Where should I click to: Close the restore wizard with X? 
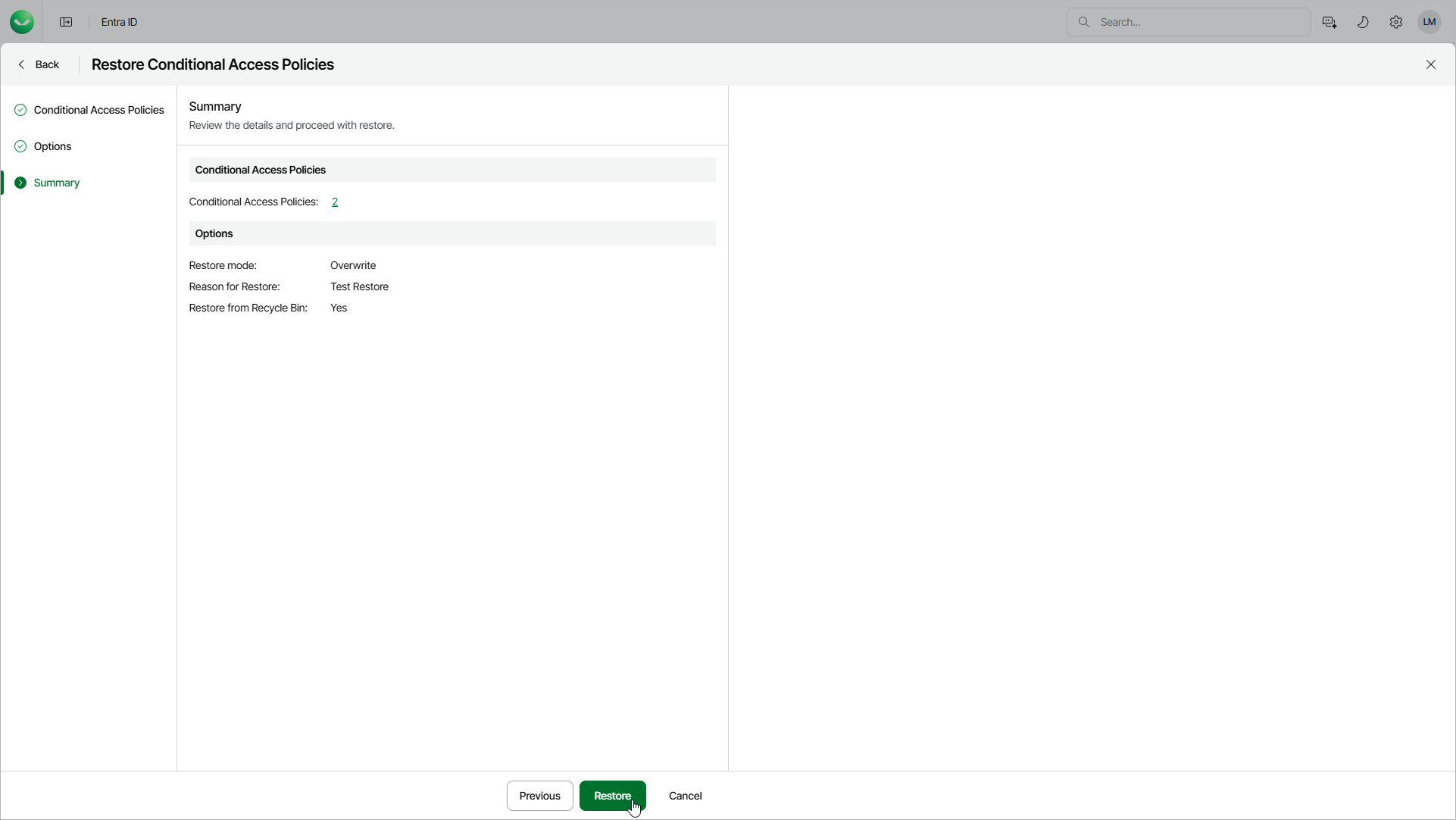coord(1431,64)
